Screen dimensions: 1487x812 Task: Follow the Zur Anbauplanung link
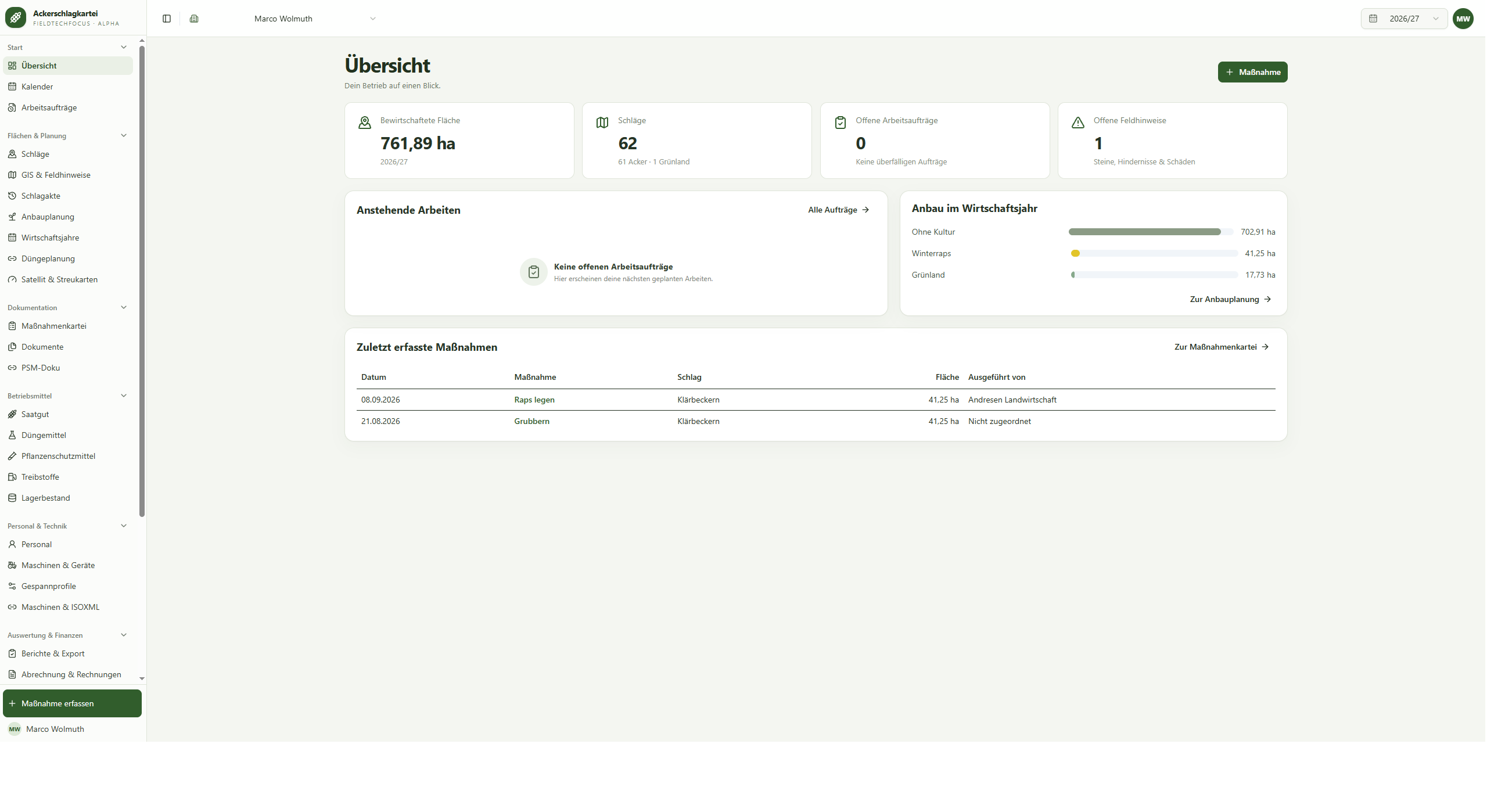click(1230, 299)
